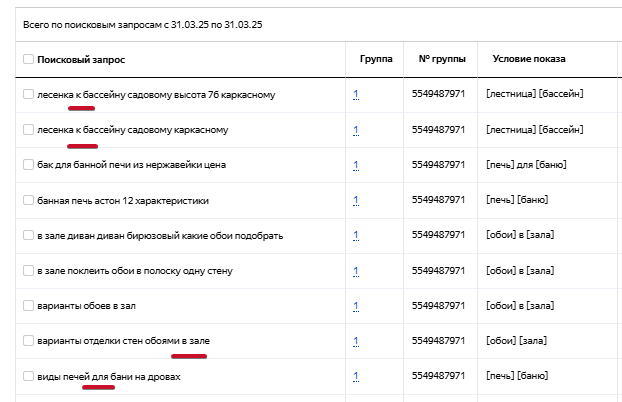Click query text 'виды печей для бани на дровах'

tap(109, 377)
